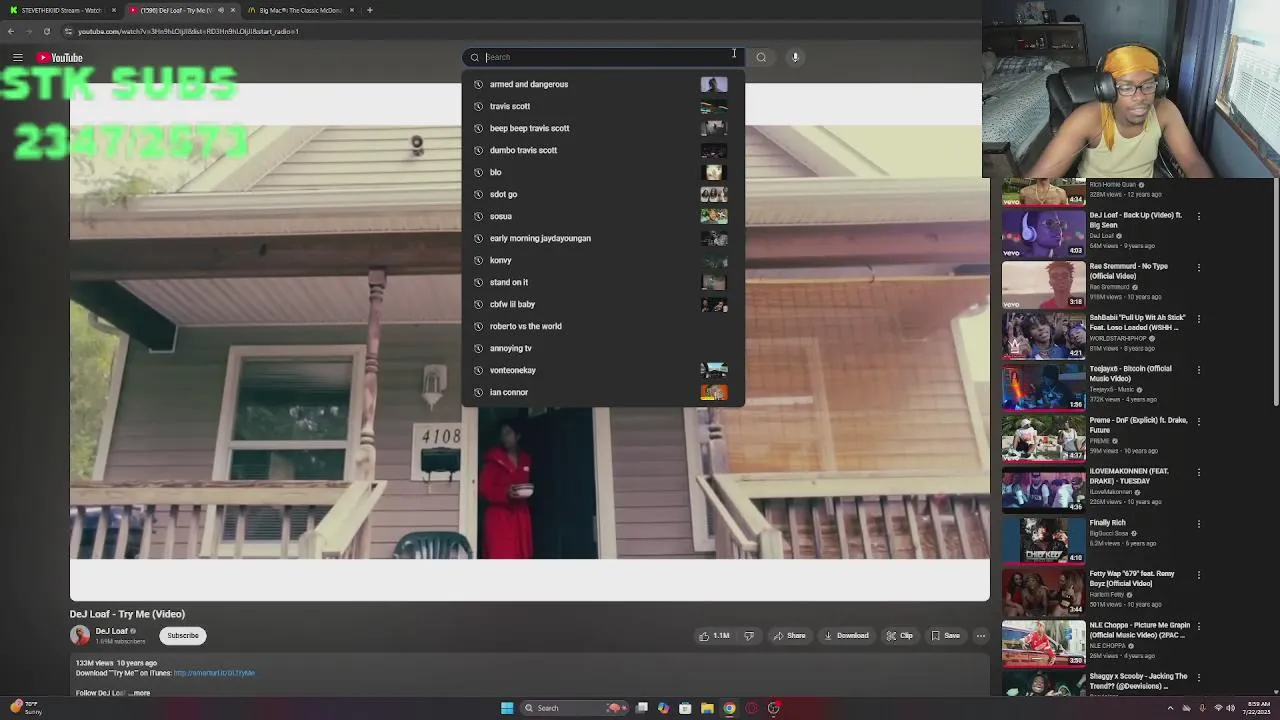Open the YouTube hamburger guide menu

18,57
